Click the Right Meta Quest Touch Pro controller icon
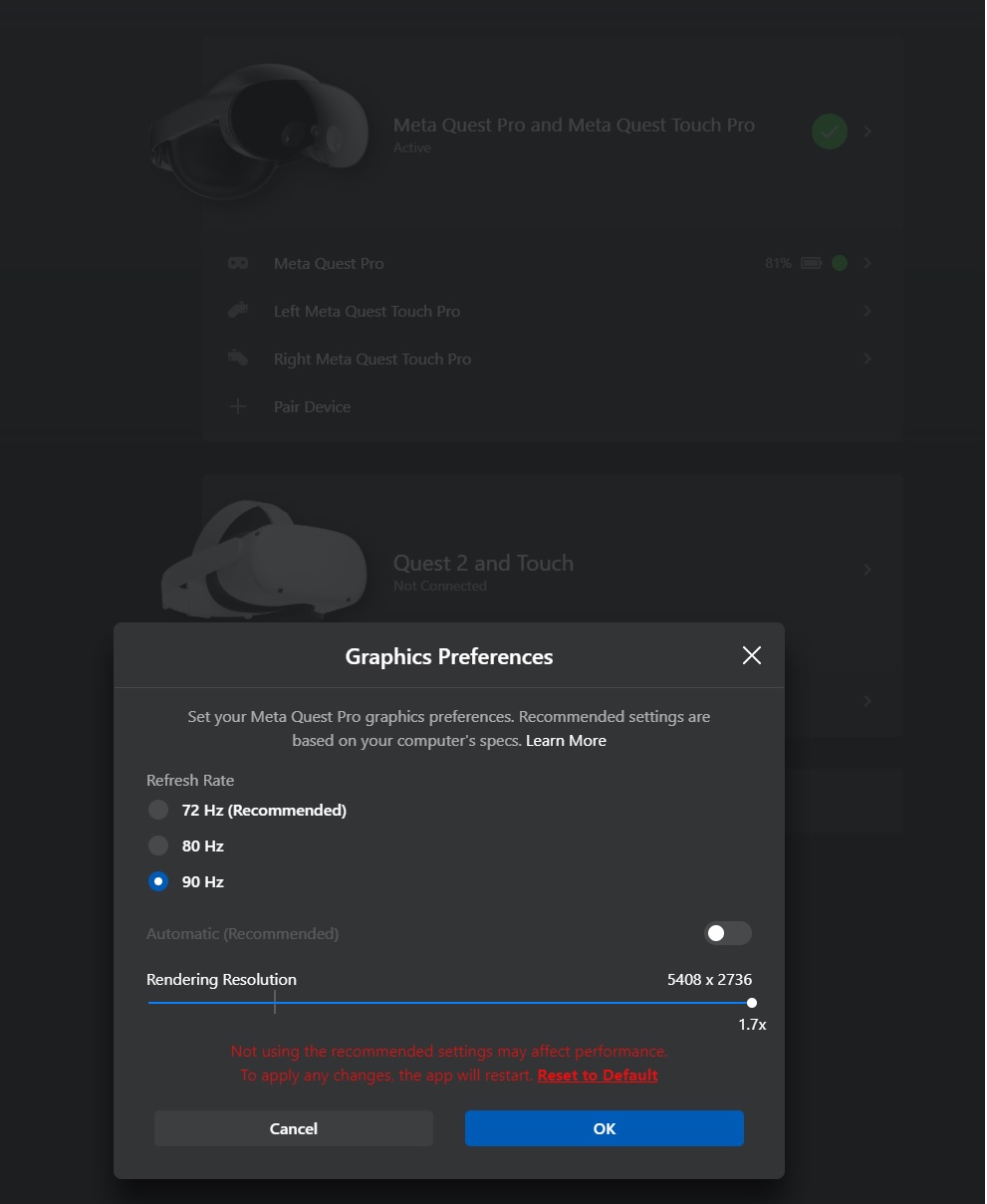This screenshot has height=1204, width=987. click(238, 359)
